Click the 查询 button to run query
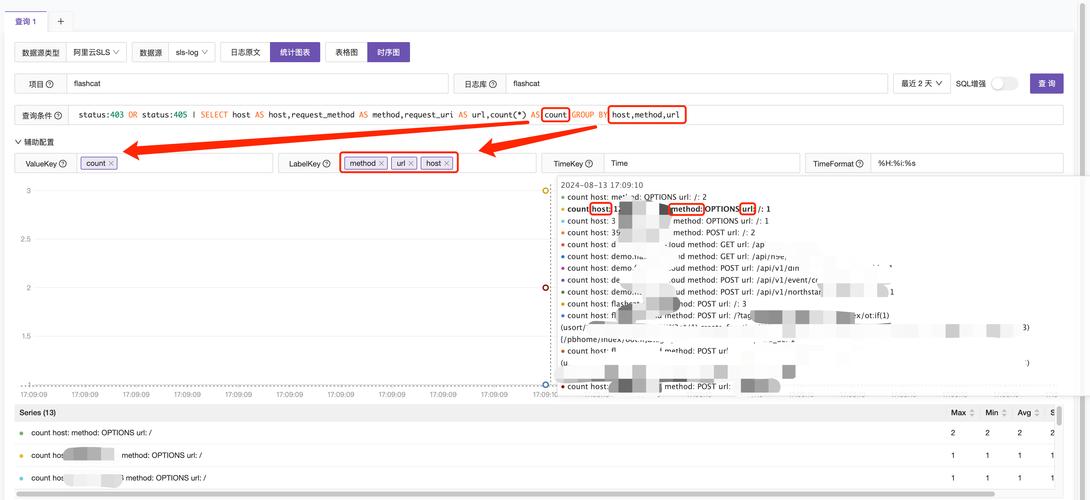The width and height of the screenshot is (1090, 500). tap(1046, 84)
